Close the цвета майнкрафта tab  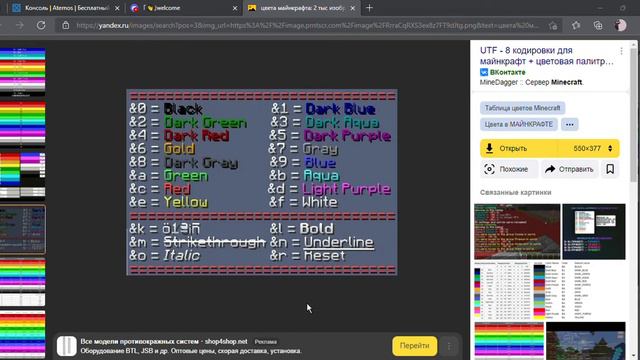pos(353,8)
